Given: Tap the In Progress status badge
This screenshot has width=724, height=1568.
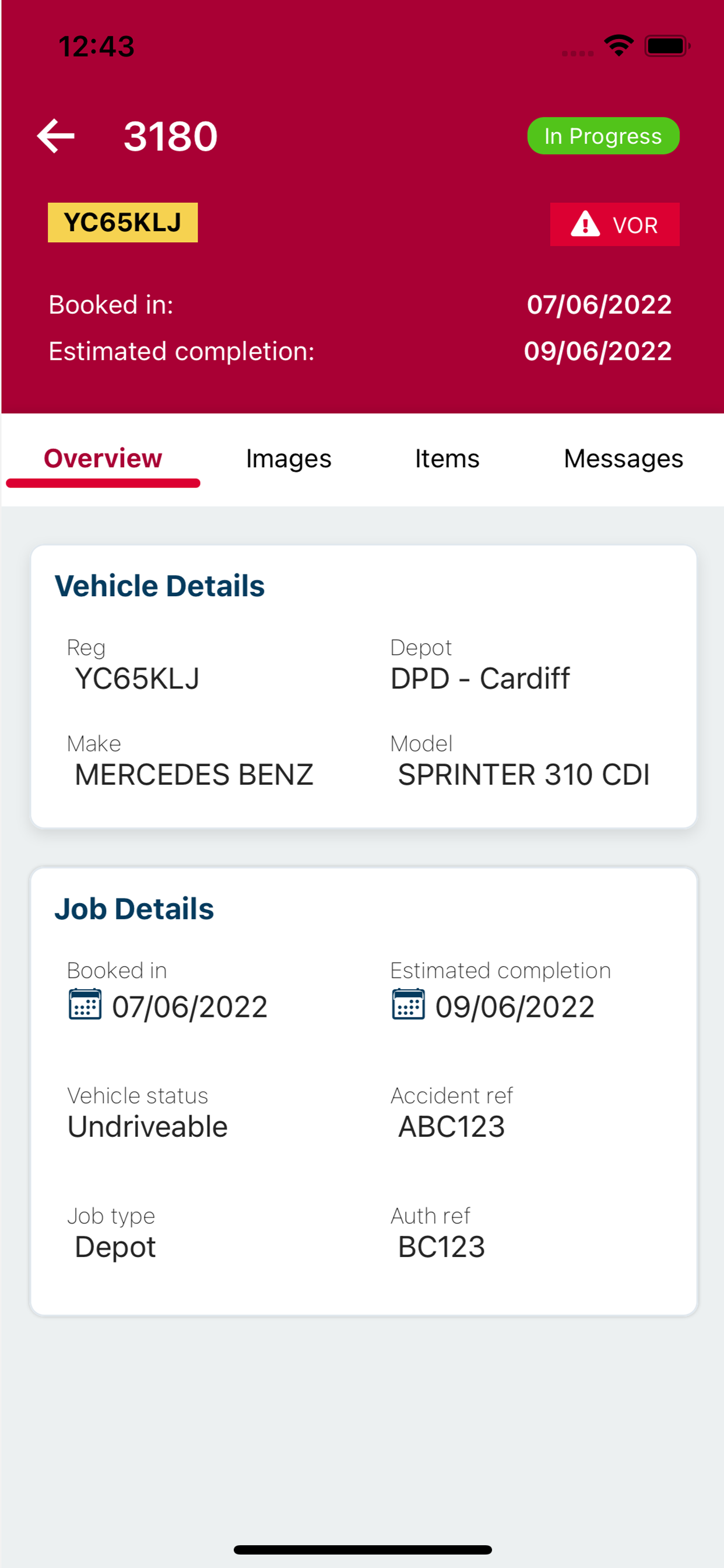Looking at the screenshot, I should [x=603, y=136].
